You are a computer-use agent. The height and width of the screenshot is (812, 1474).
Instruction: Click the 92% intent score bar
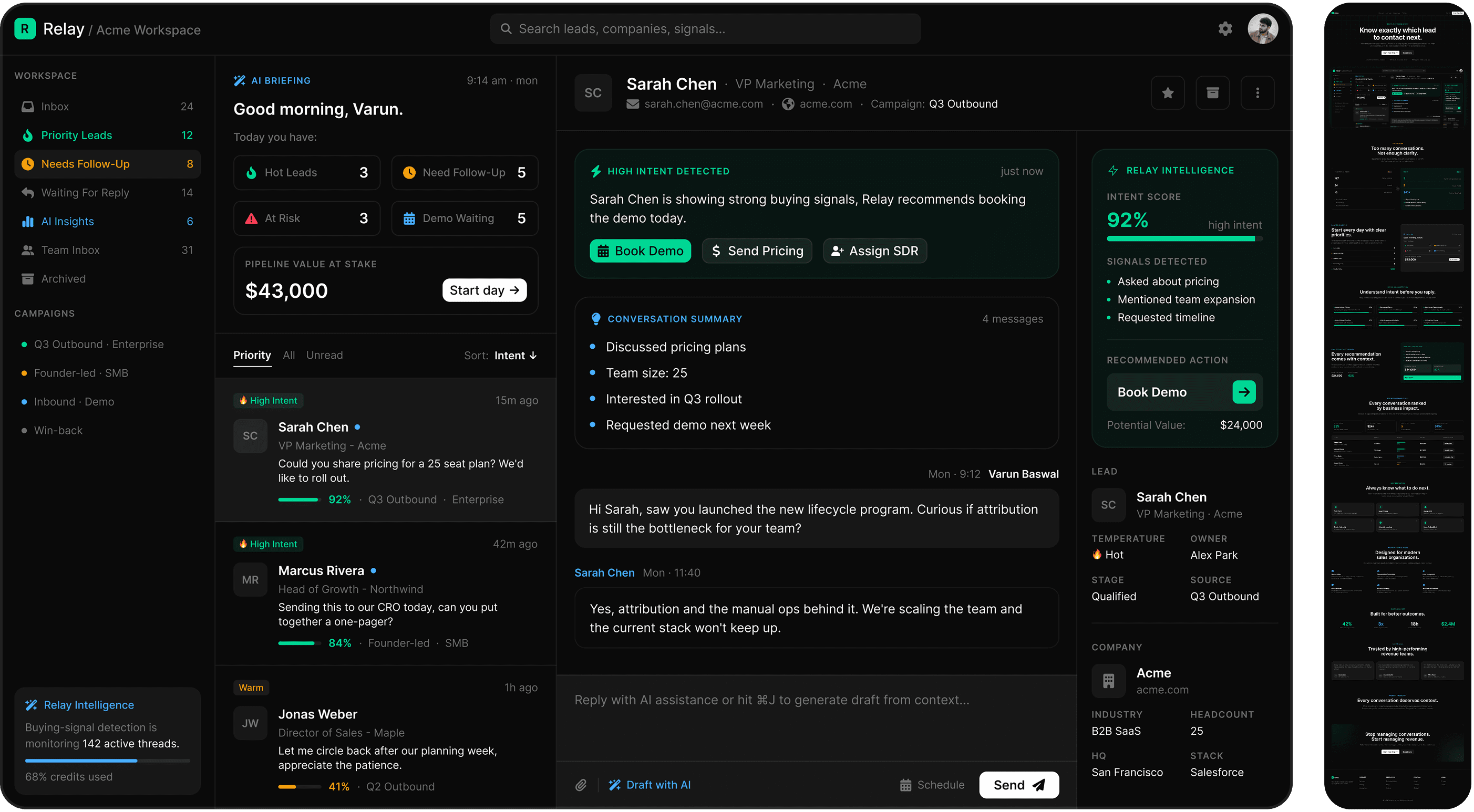[1184, 239]
